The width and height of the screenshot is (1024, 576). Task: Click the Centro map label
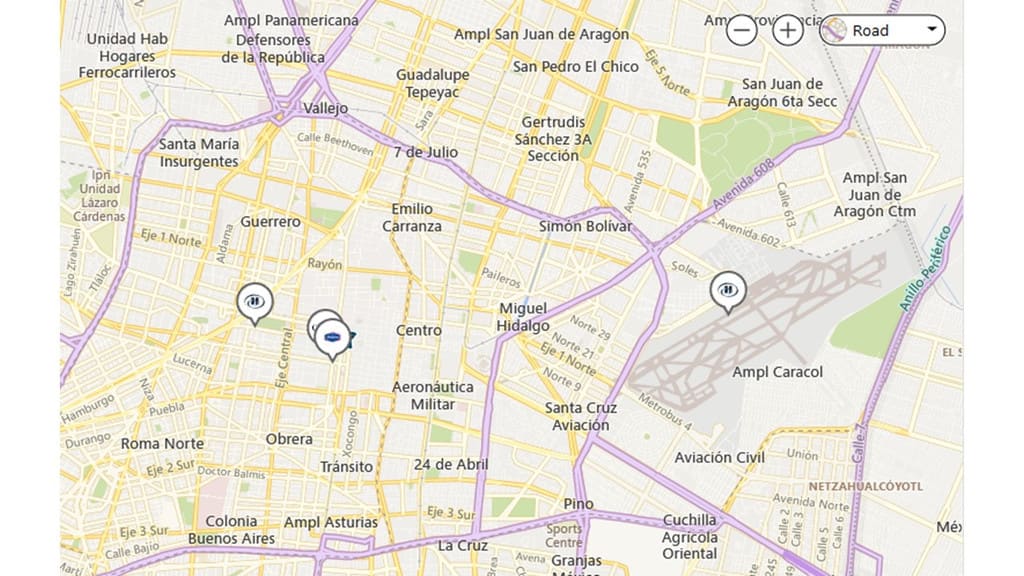pos(419,330)
